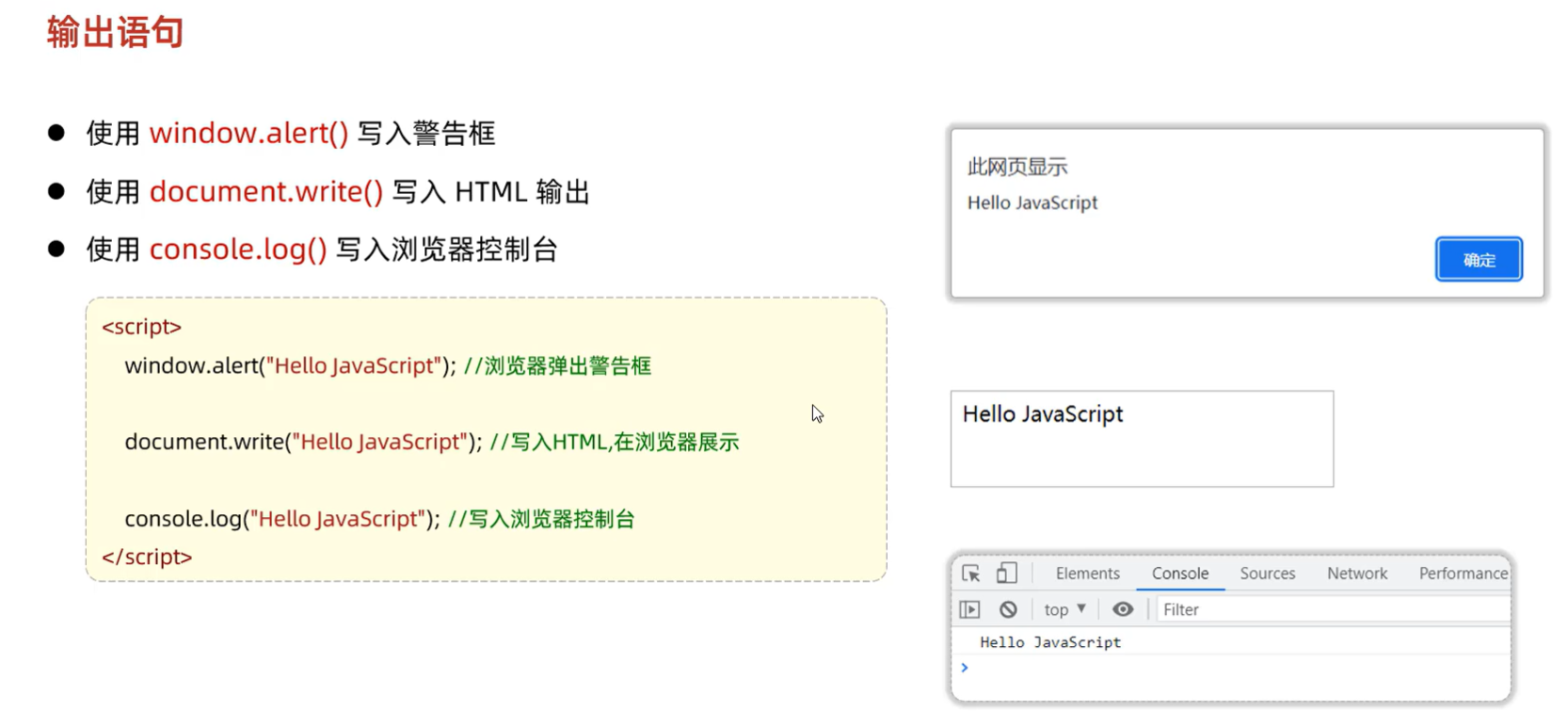Click the closing </script> tag
The image size is (1568, 711).
coord(147,557)
